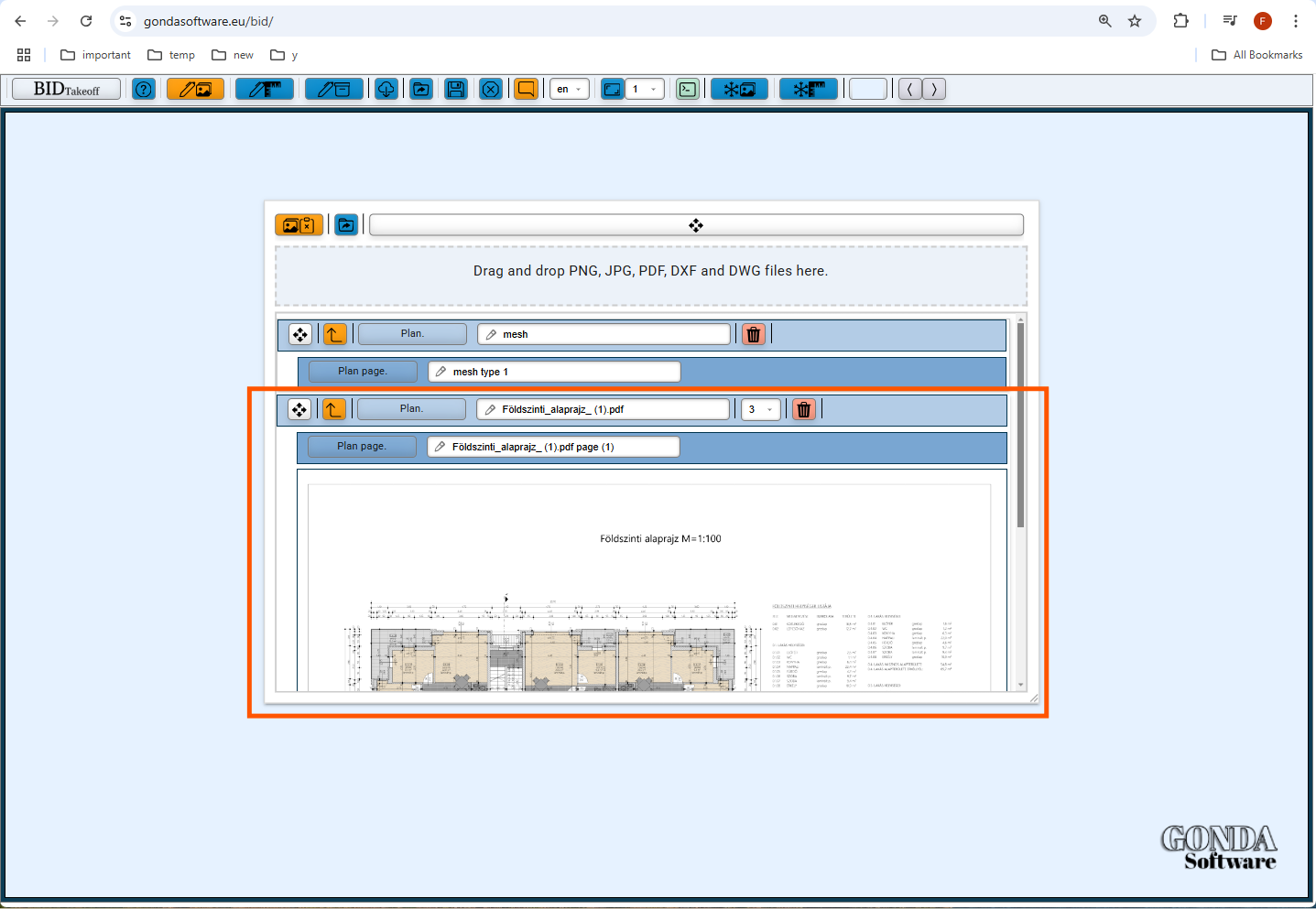1316x909 pixels.
Task: Click the plan list vertical scrollbar
Action: (x=1020, y=425)
